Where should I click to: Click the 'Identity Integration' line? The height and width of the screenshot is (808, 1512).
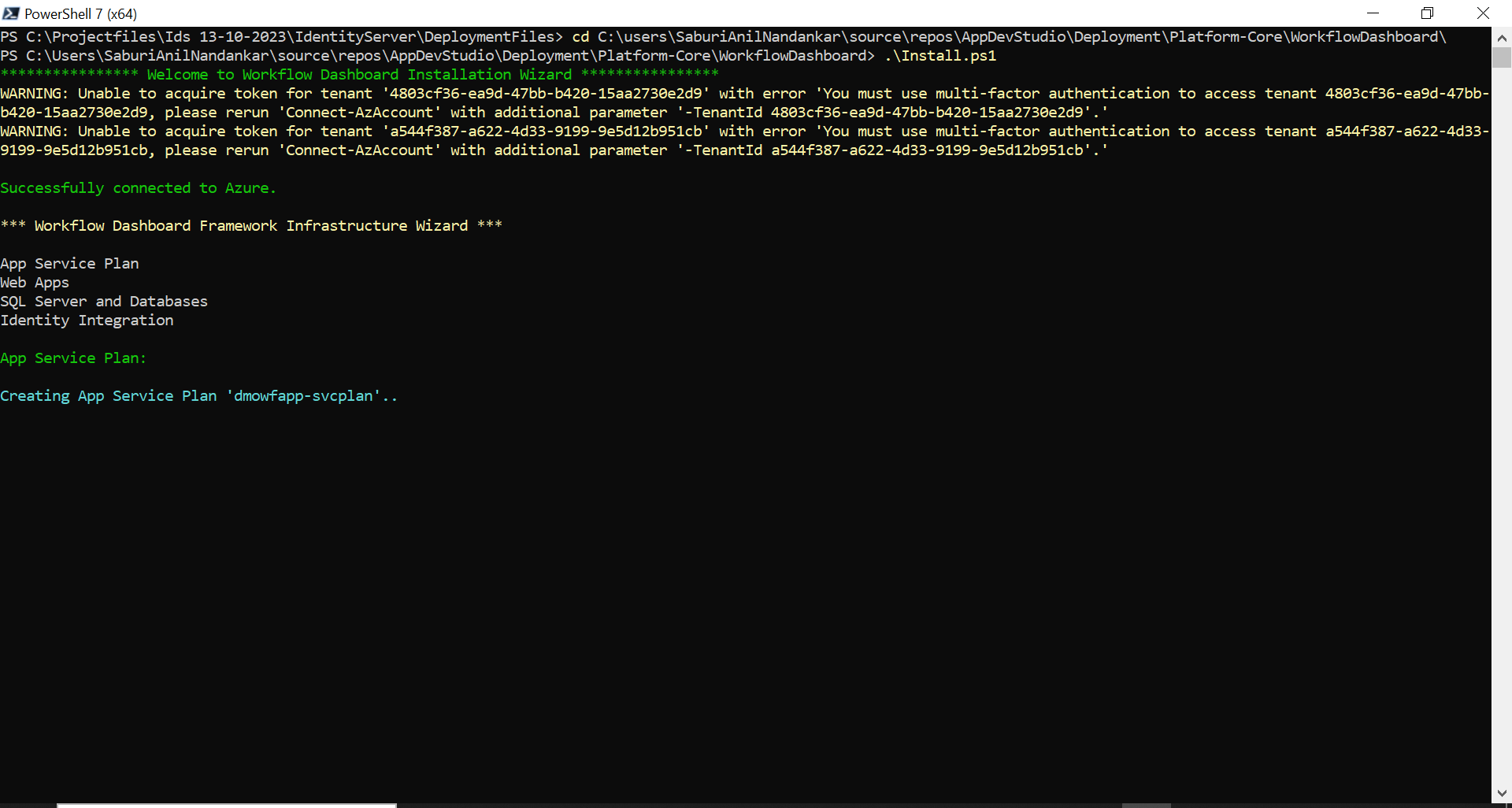pyautogui.click(x=87, y=321)
